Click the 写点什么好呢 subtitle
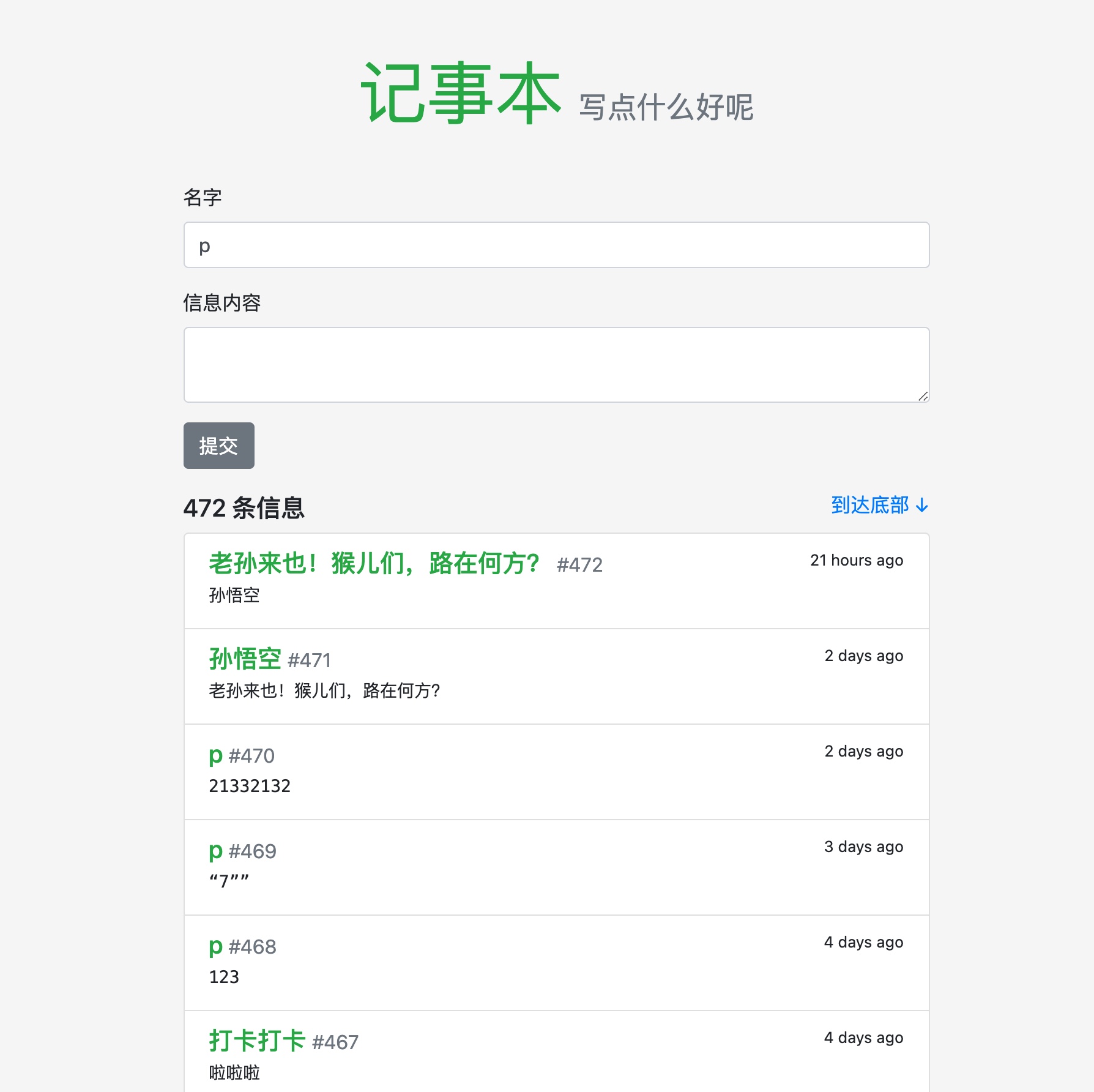The height and width of the screenshot is (1092, 1094). pyautogui.click(x=666, y=107)
